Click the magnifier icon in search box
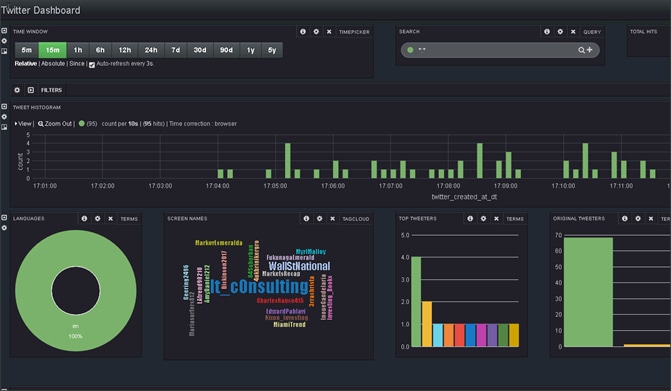 (581, 50)
